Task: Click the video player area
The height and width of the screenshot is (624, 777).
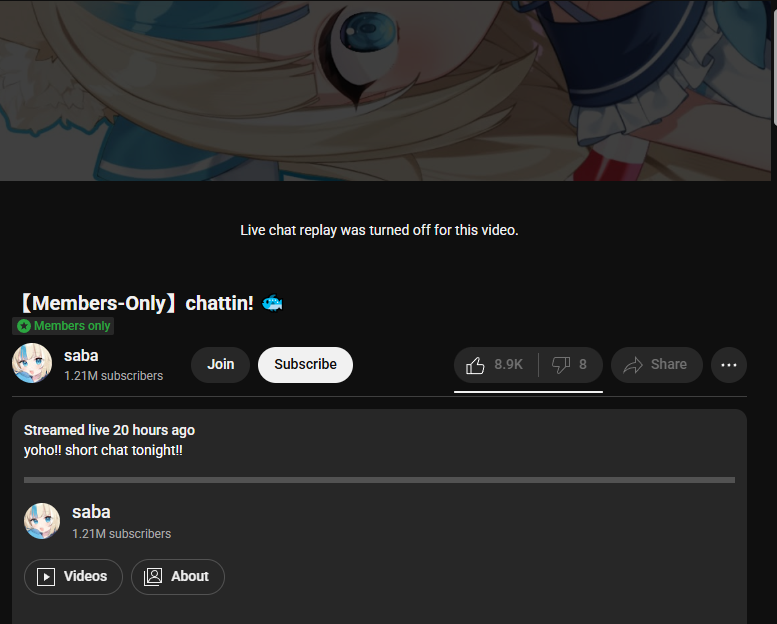Action: (386, 90)
